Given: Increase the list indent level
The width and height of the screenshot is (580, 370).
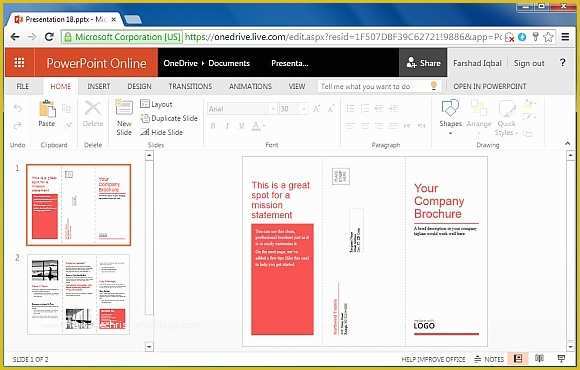Looking at the screenshot, I should (x=394, y=108).
